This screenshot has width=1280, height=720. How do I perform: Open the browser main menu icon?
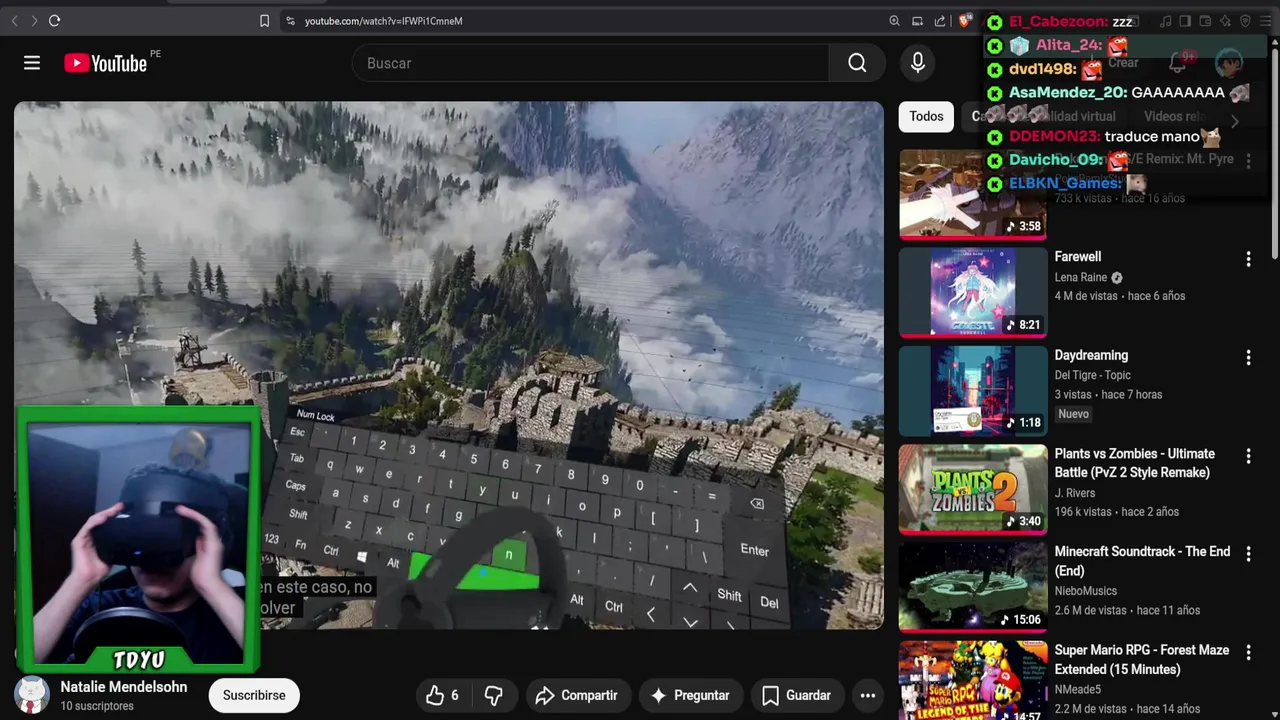1266,21
